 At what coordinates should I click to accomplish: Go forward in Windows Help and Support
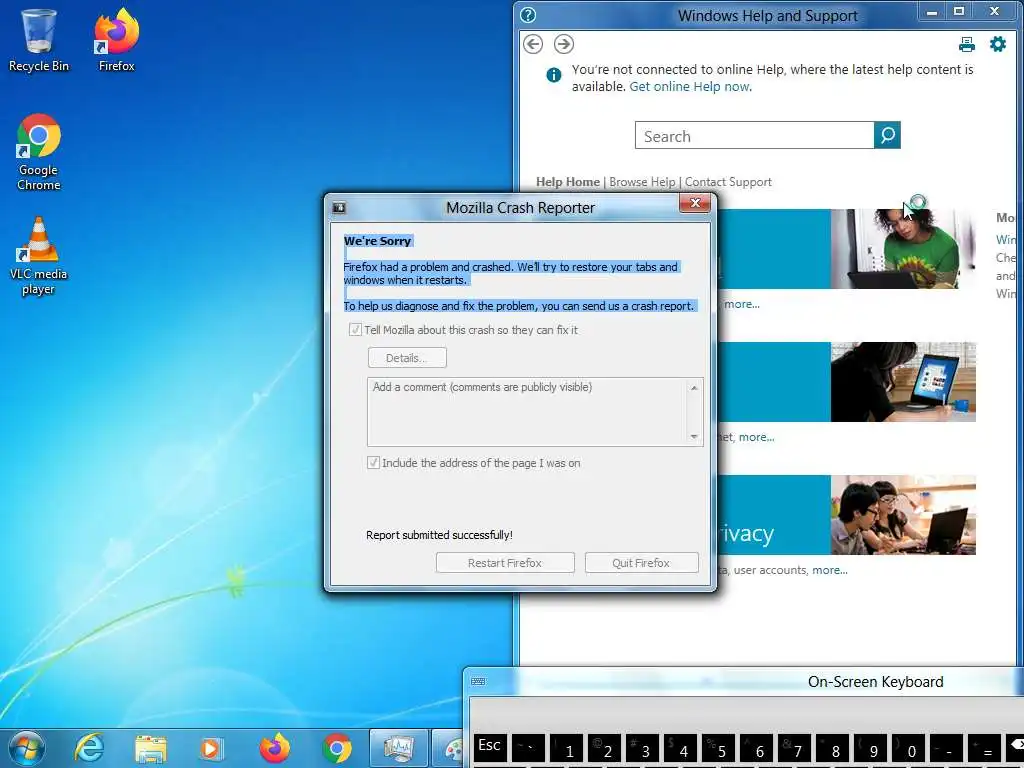click(x=564, y=44)
